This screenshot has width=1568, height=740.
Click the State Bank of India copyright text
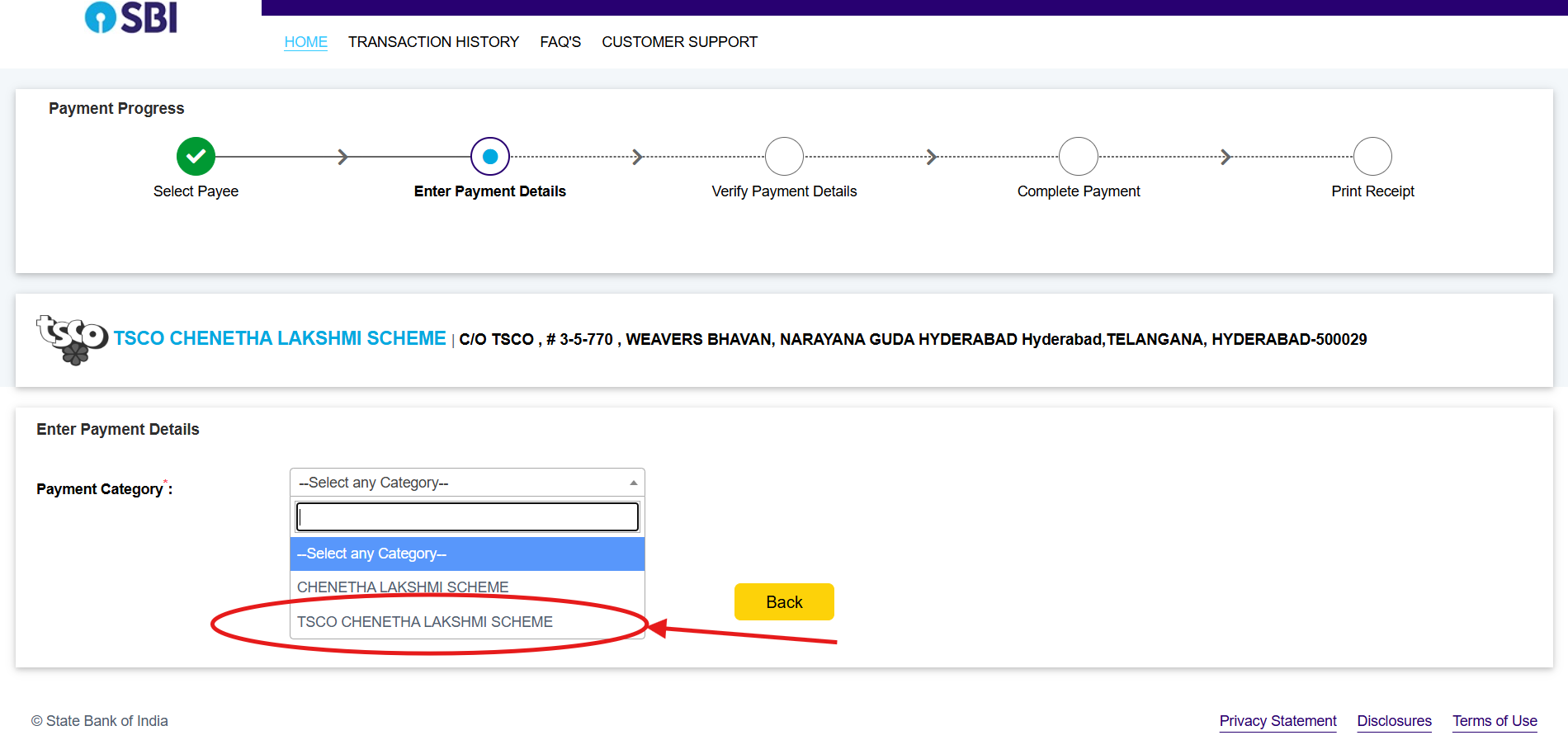pyautogui.click(x=99, y=721)
